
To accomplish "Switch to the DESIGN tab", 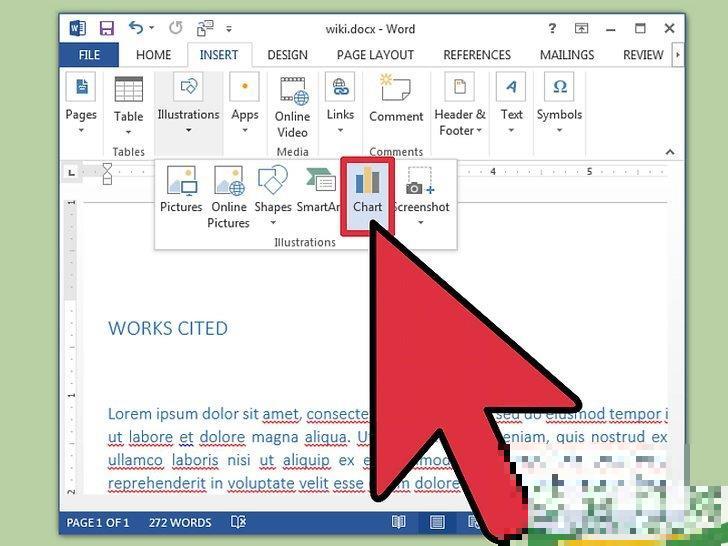I will pos(287,55).
